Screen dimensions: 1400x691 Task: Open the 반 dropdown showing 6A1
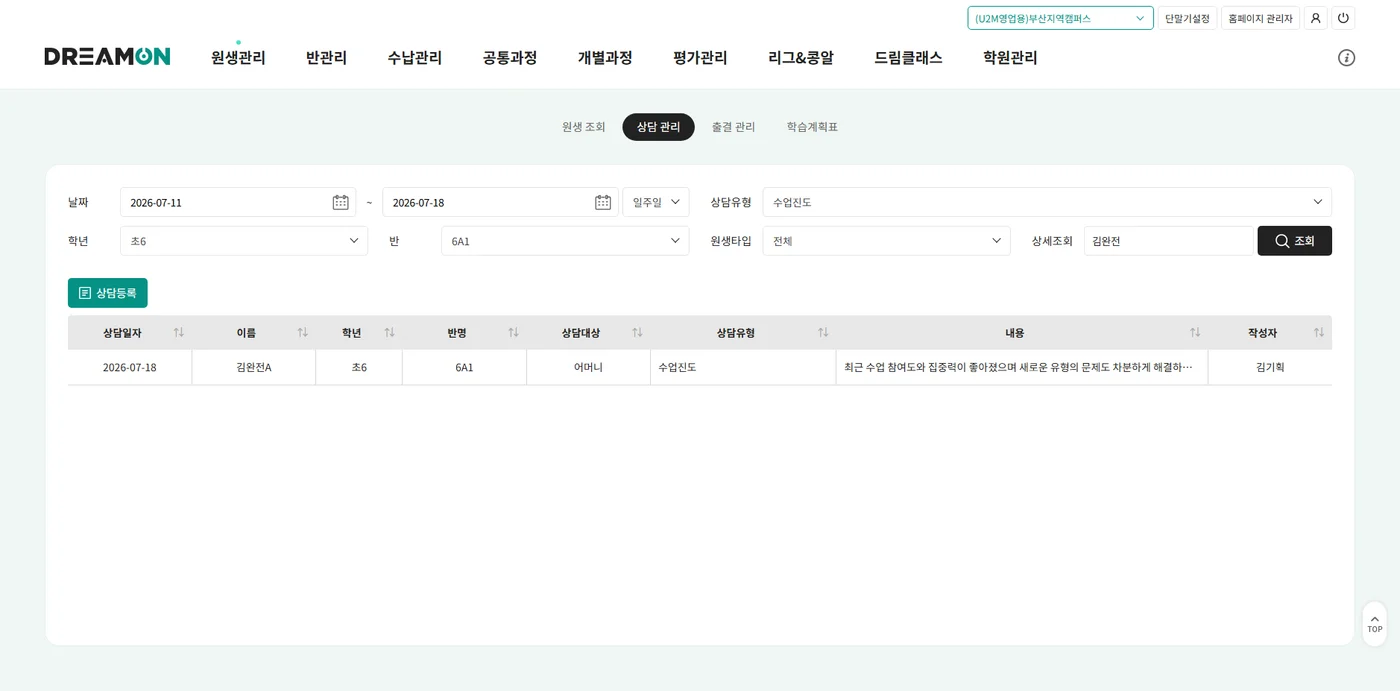point(565,241)
